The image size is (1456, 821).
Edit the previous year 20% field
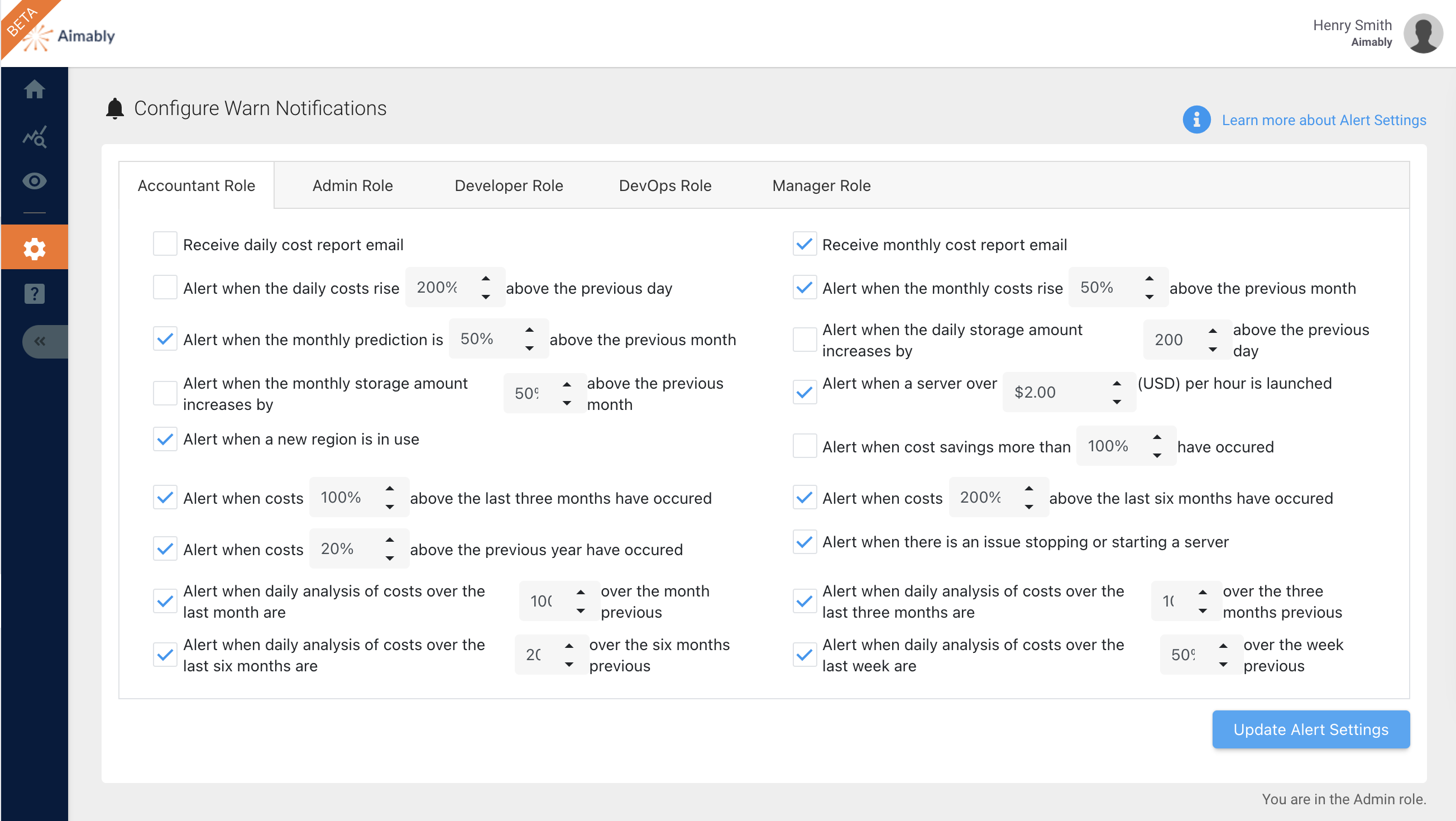(x=358, y=549)
